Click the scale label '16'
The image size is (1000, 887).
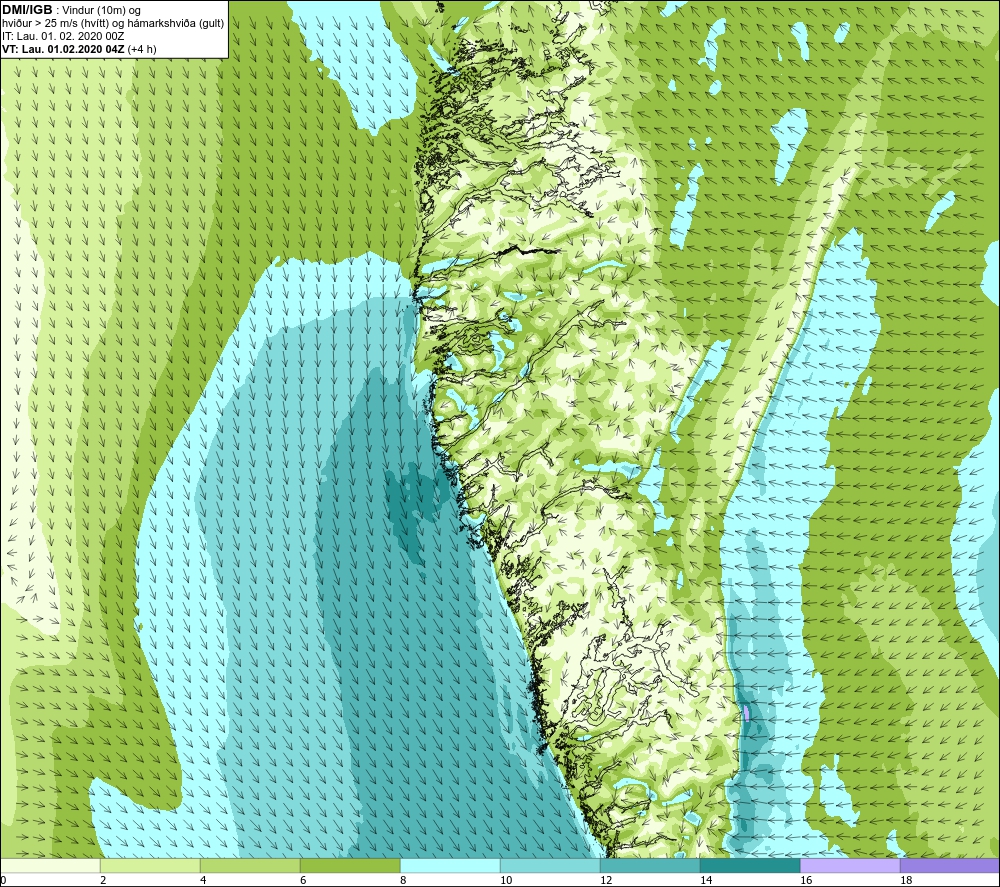click(806, 880)
